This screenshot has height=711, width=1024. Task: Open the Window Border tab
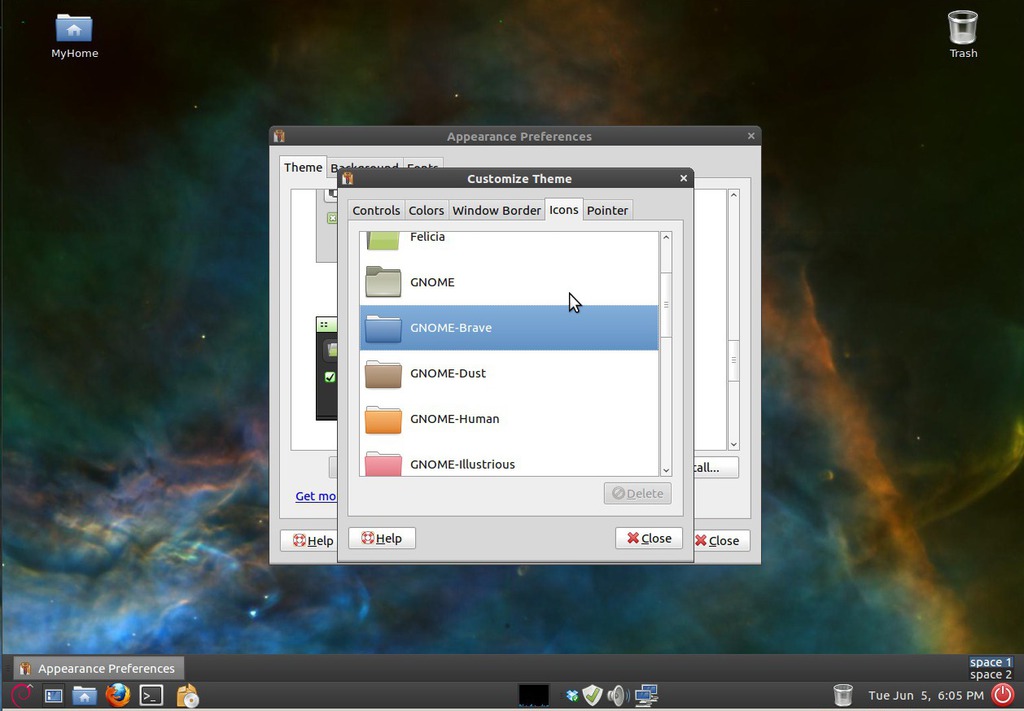(496, 210)
